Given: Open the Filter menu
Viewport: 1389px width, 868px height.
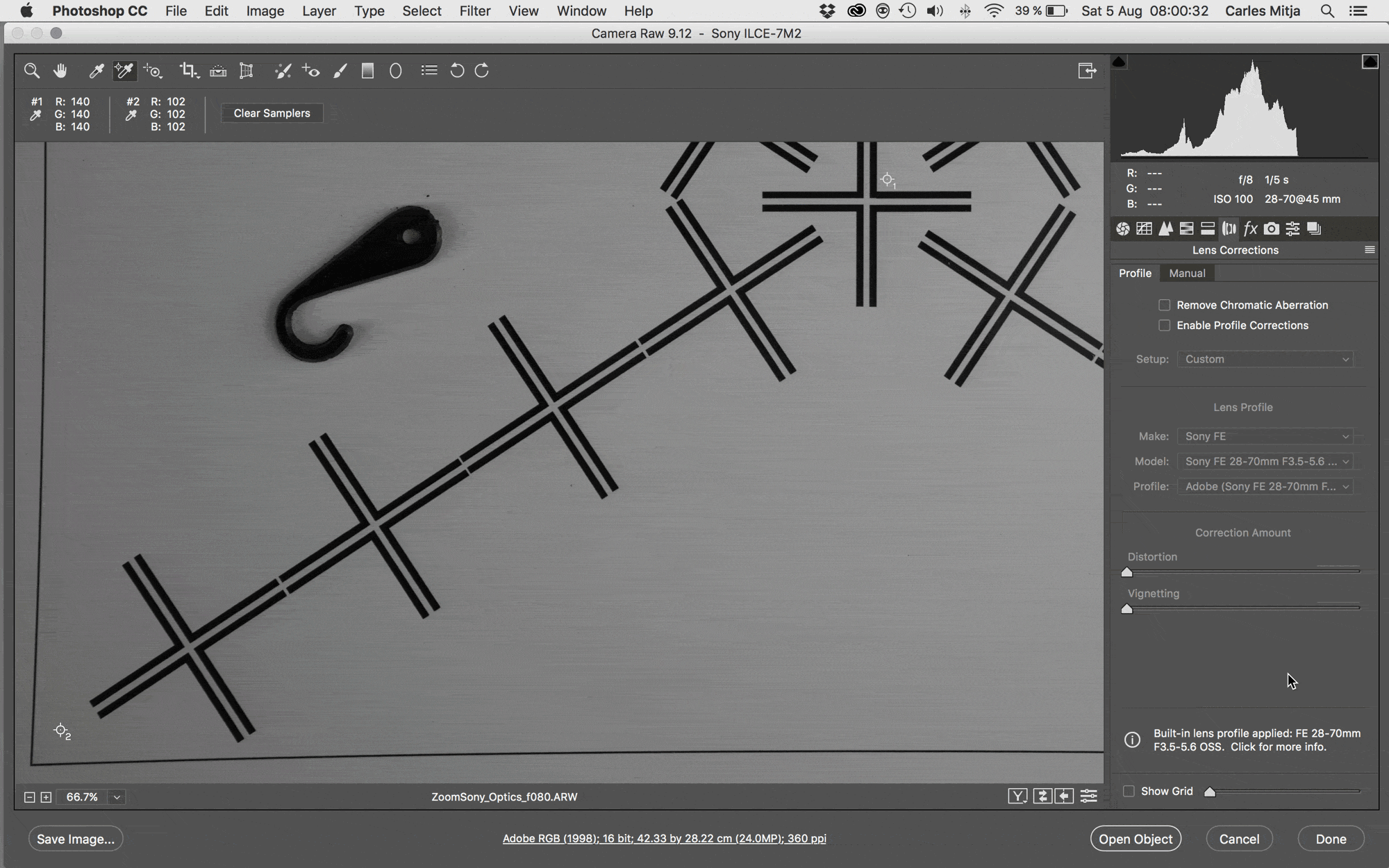Looking at the screenshot, I should tap(474, 11).
